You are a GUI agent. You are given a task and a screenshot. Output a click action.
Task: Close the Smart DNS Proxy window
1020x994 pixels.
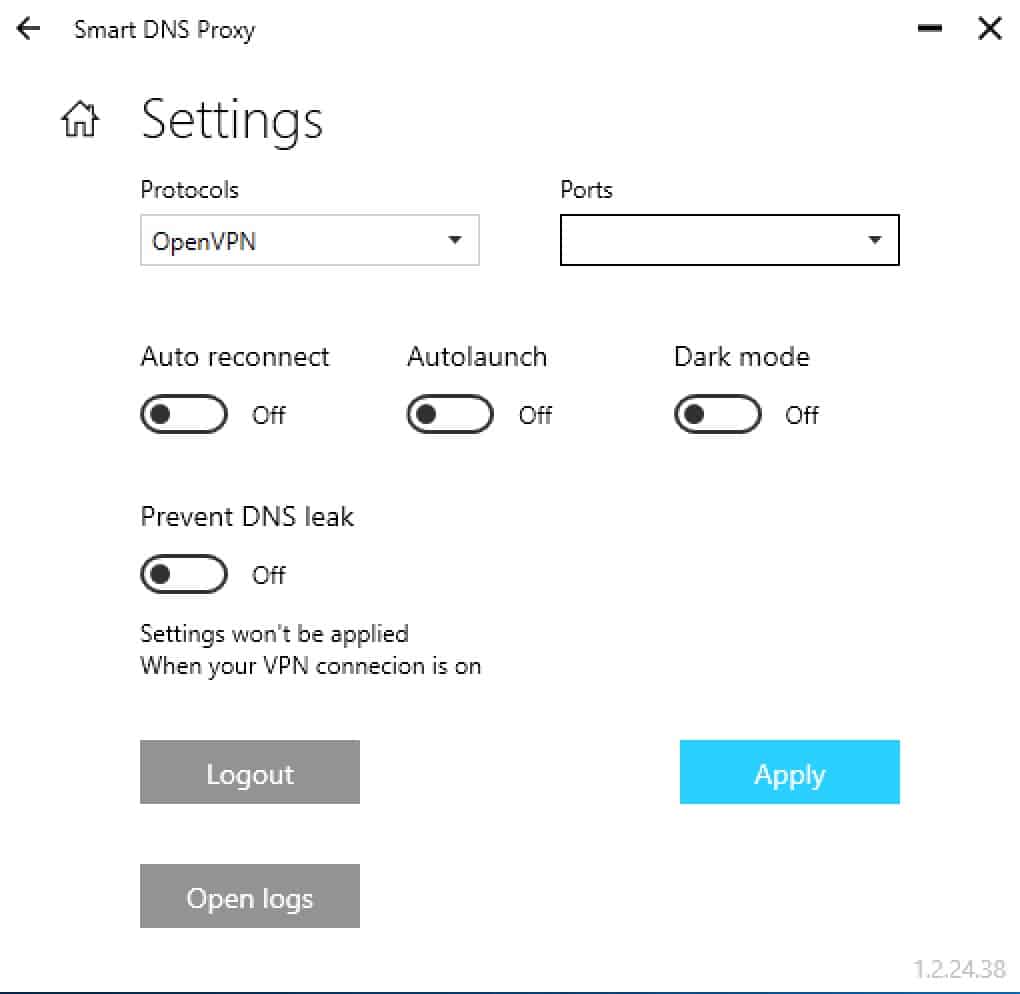tap(989, 28)
